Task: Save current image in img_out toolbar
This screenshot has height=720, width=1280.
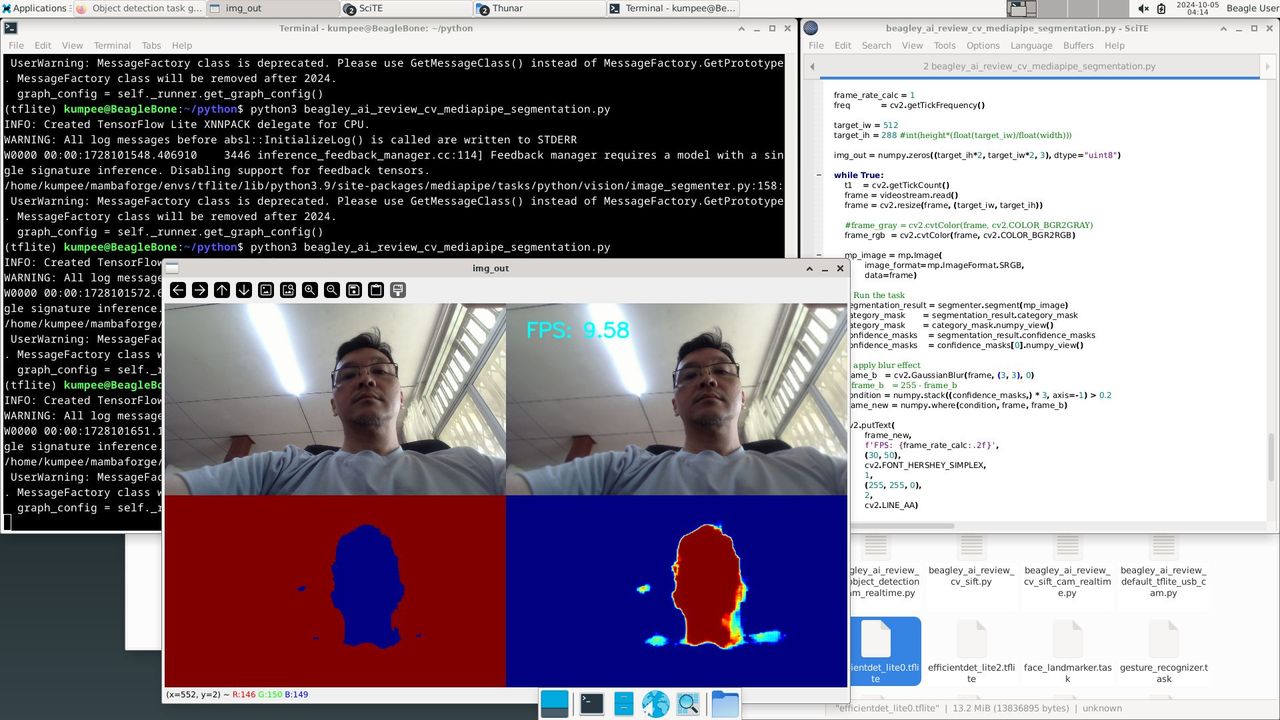Action: coord(354,290)
